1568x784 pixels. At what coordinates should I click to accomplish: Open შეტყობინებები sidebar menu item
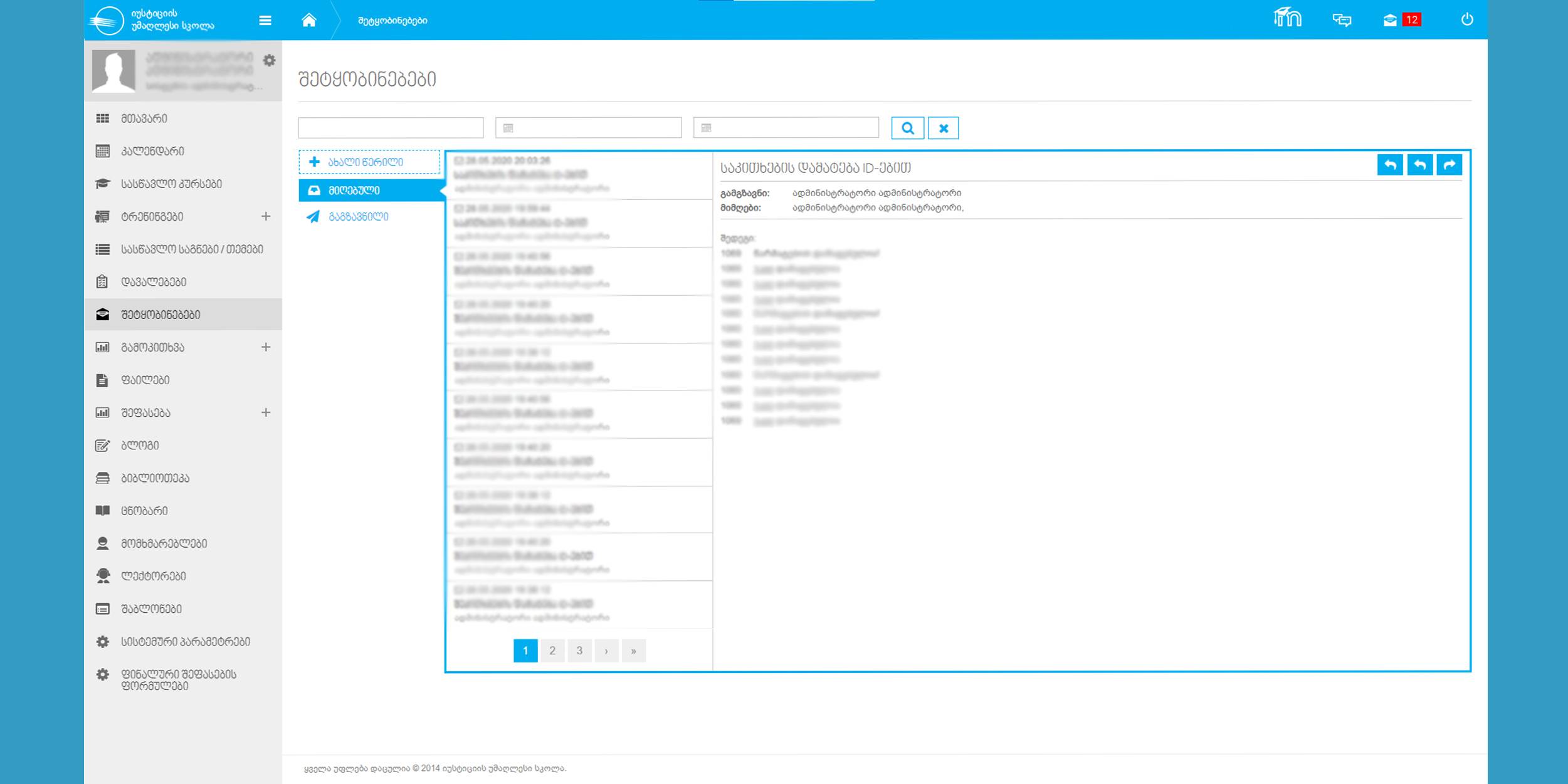[183, 315]
